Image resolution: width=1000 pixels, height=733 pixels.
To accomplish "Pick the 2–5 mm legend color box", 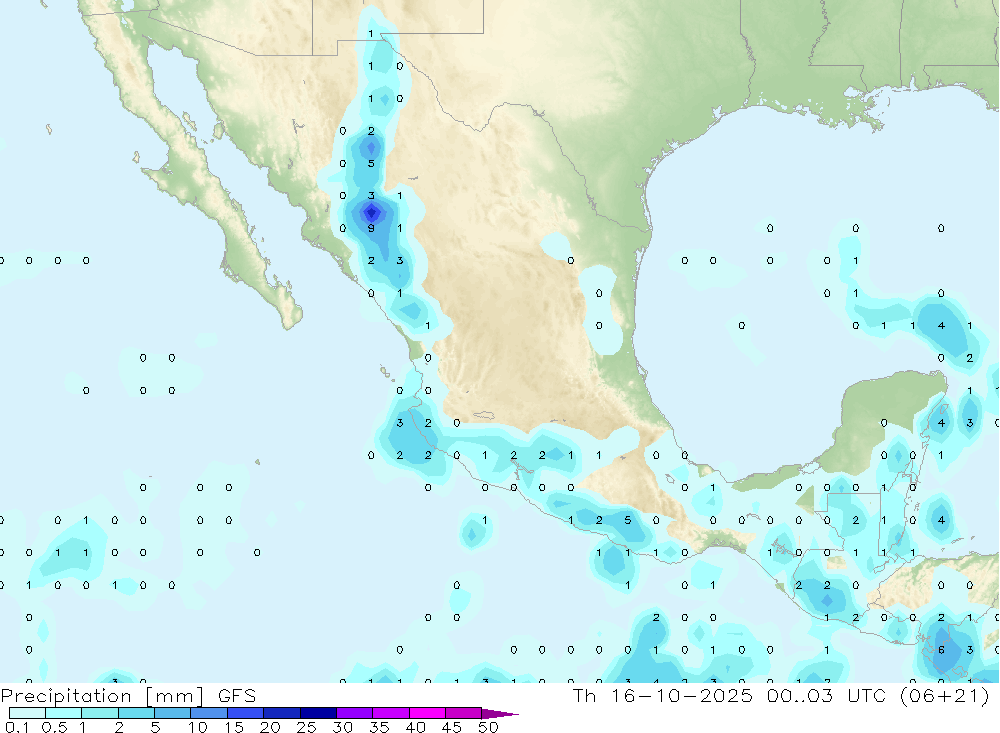I will (136, 713).
